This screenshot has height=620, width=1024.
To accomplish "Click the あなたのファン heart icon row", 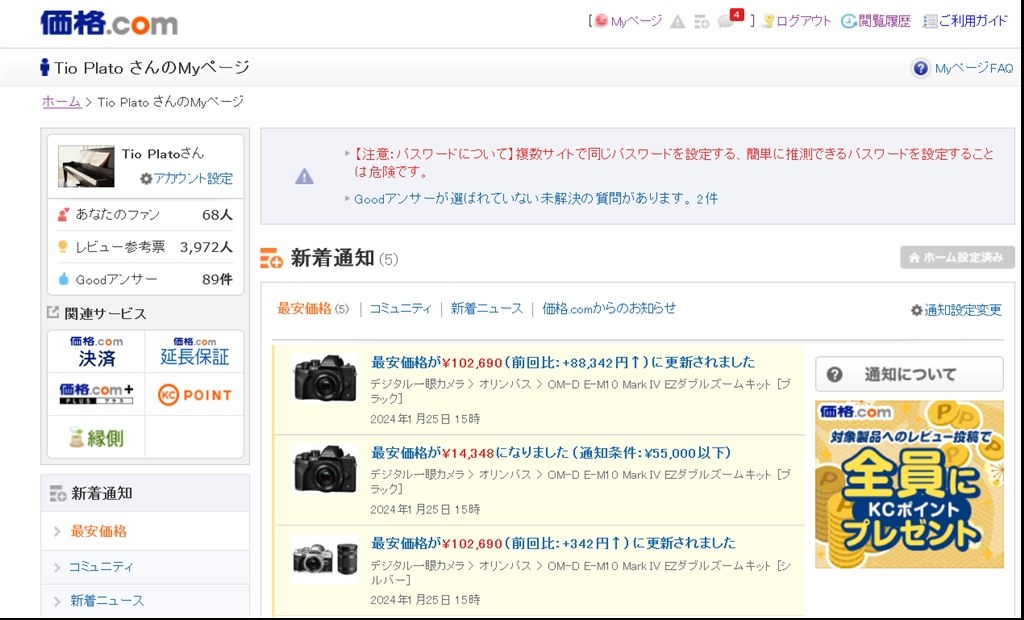I will pos(145,214).
